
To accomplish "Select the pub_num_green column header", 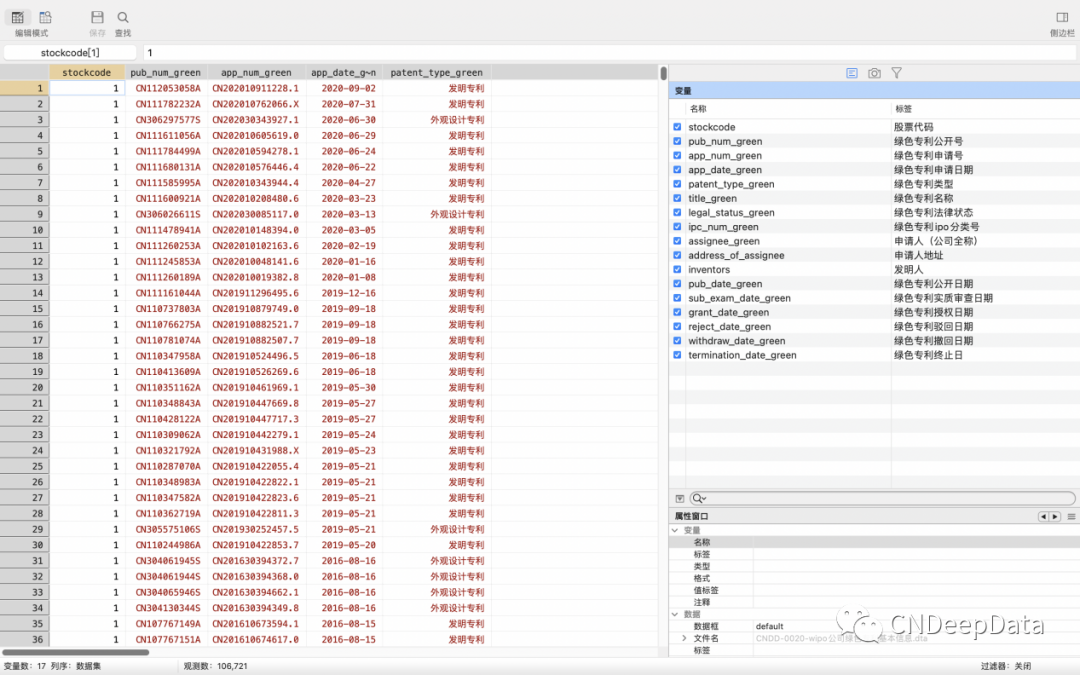I will (166, 72).
